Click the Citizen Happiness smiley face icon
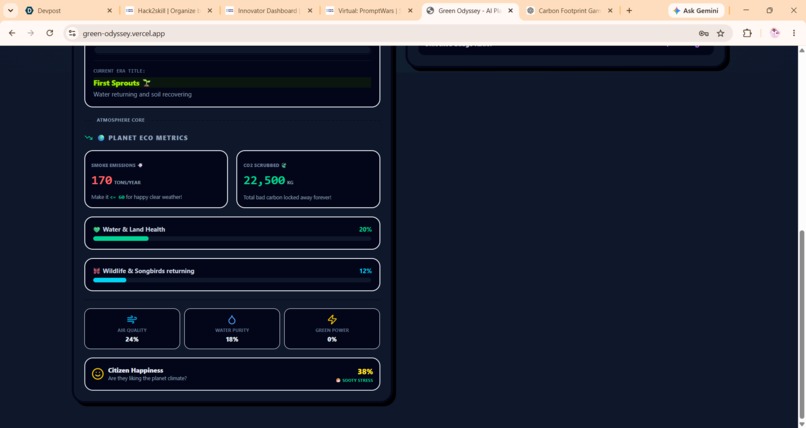Viewport: 806px width, 428px height. 98,374
